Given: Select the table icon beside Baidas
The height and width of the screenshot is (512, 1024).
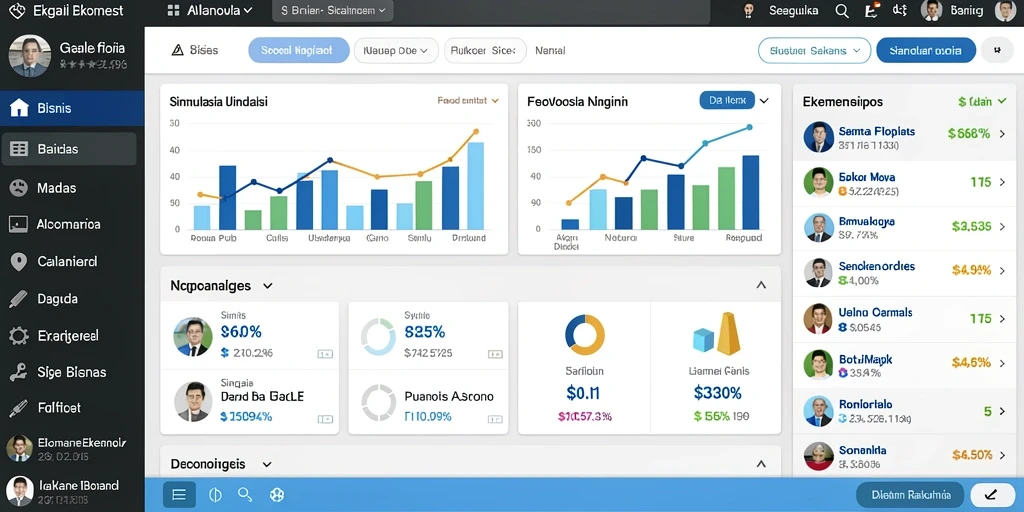Looking at the screenshot, I should tap(19, 149).
